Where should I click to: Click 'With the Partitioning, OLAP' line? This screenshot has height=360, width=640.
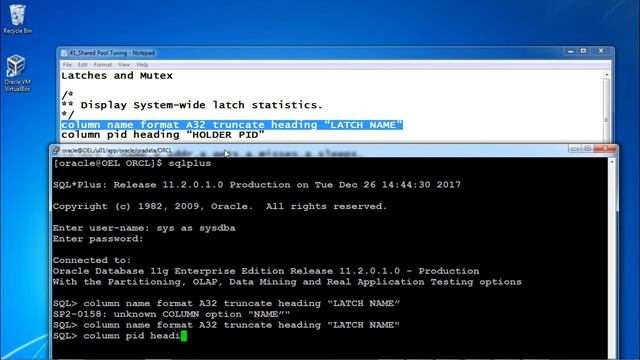point(287,282)
